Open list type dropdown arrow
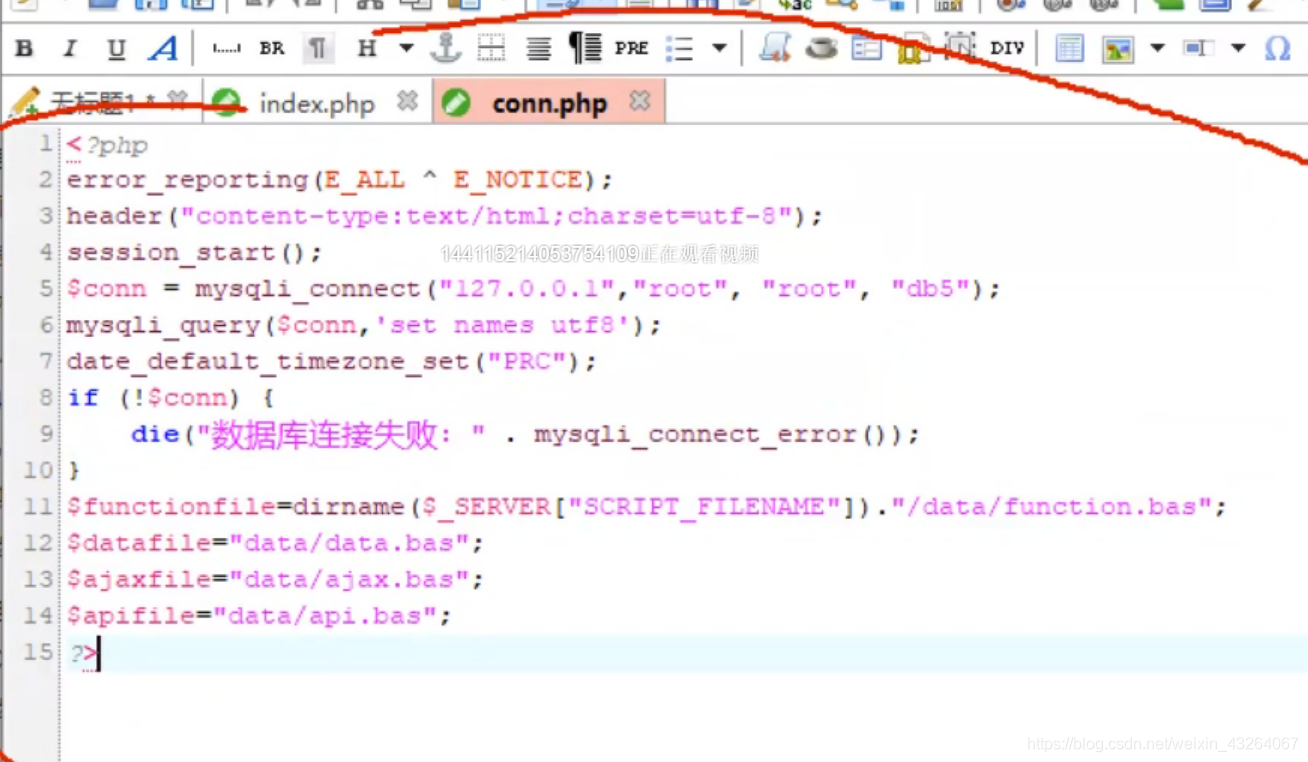This screenshot has width=1308, height=762. coord(719,48)
